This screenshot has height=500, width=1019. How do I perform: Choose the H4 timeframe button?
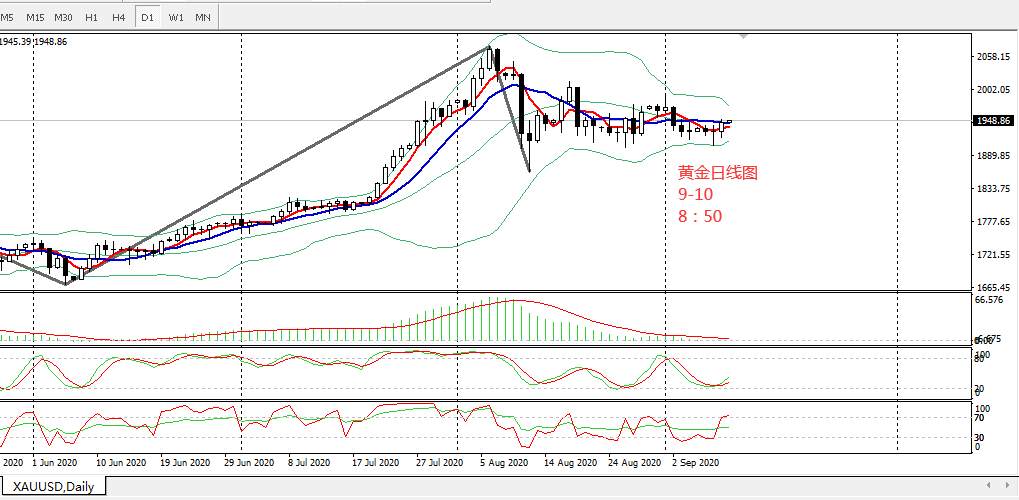coord(118,18)
